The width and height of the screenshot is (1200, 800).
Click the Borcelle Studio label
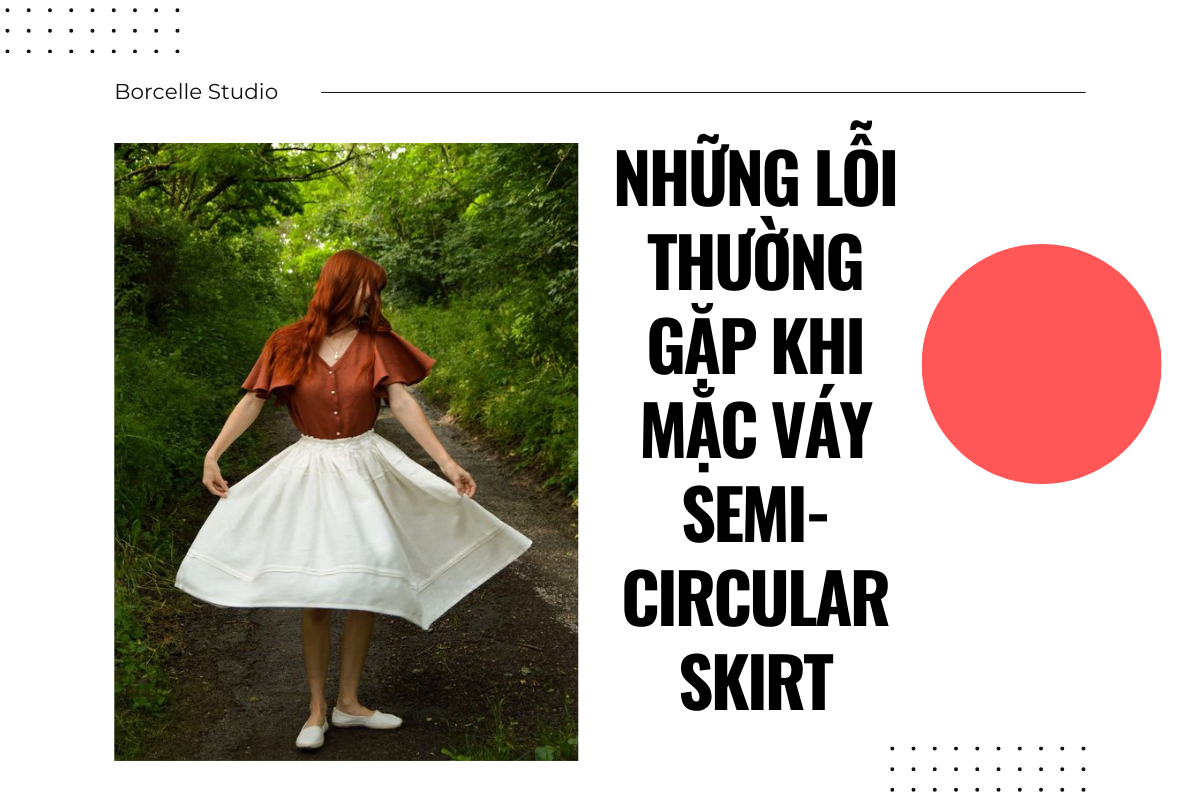pos(196,92)
